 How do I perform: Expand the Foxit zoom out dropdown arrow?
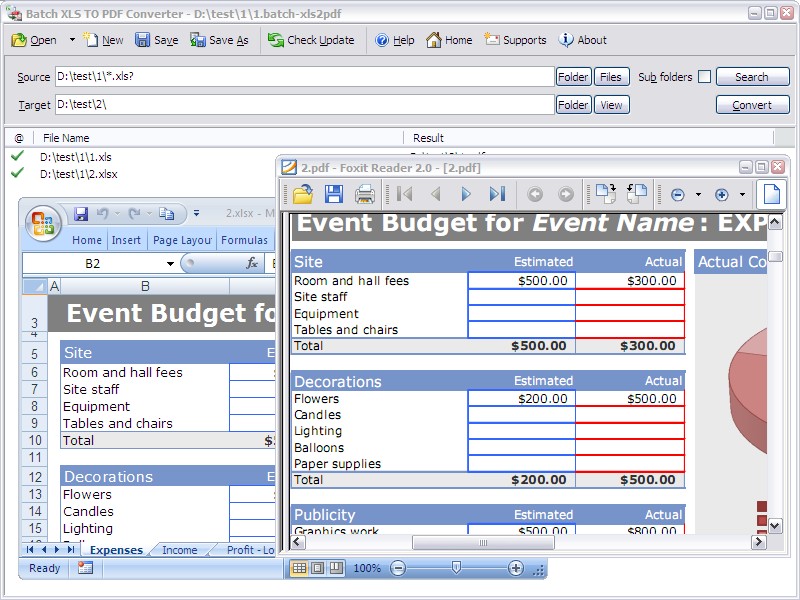pyautogui.click(x=698, y=195)
